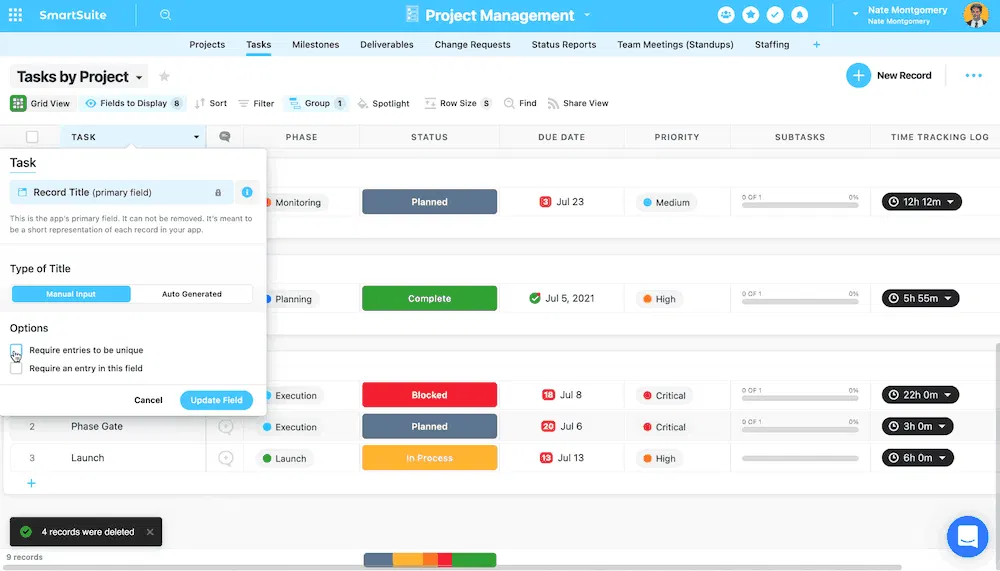
Task: Click the orange In Process status cell
Action: [x=429, y=457]
